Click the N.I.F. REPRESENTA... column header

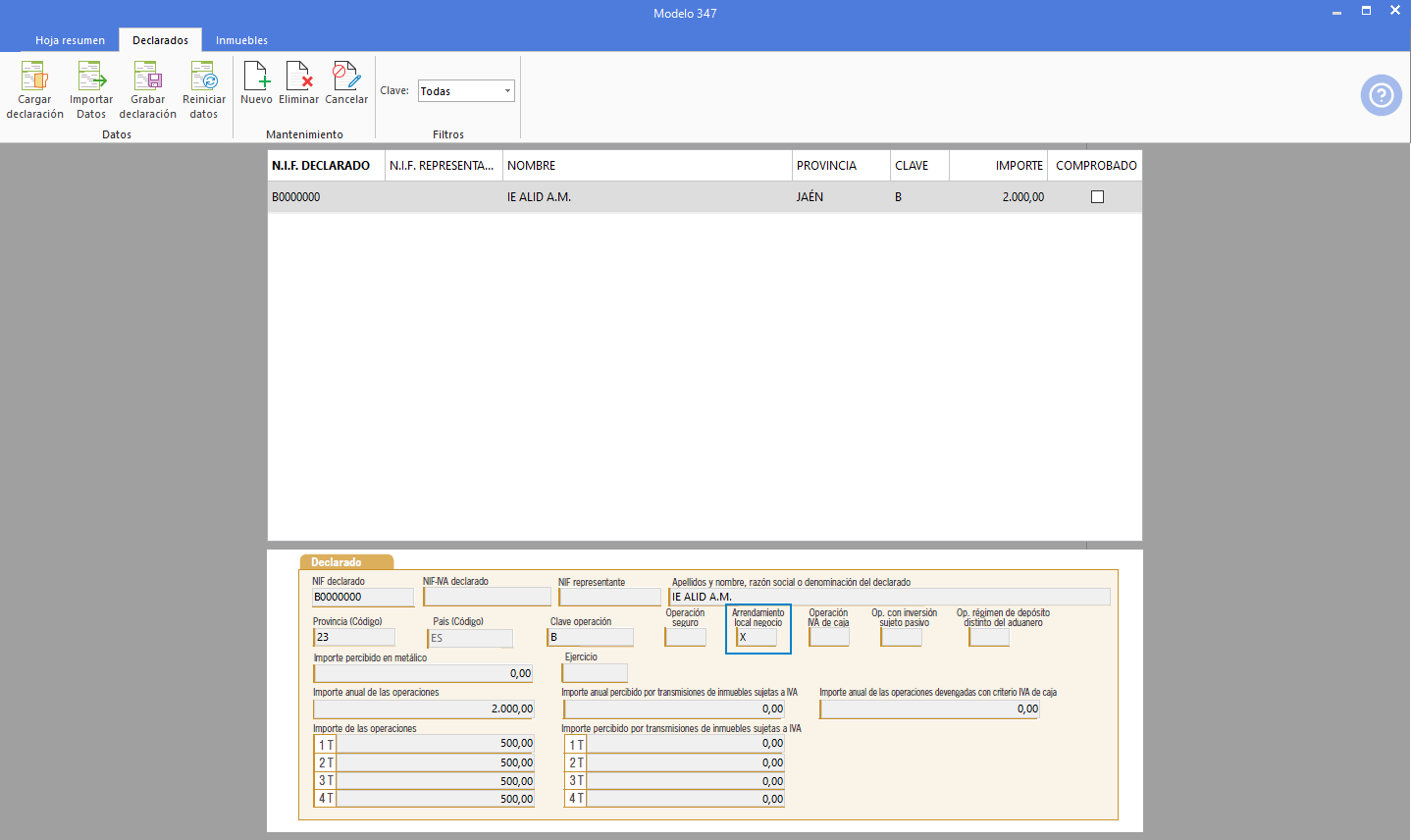click(x=444, y=166)
